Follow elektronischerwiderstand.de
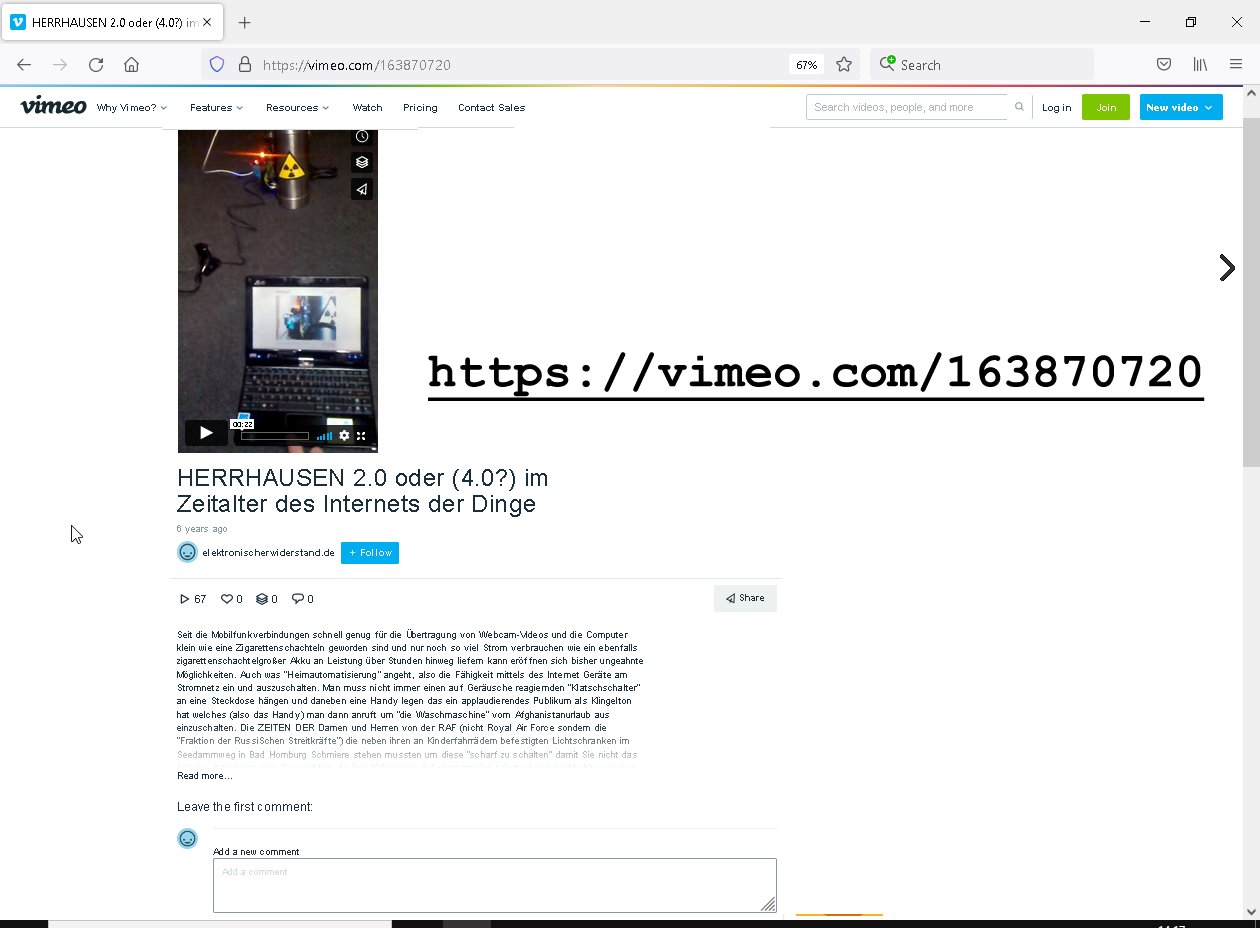Viewport: 1260px width, 928px height. (369, 553)
